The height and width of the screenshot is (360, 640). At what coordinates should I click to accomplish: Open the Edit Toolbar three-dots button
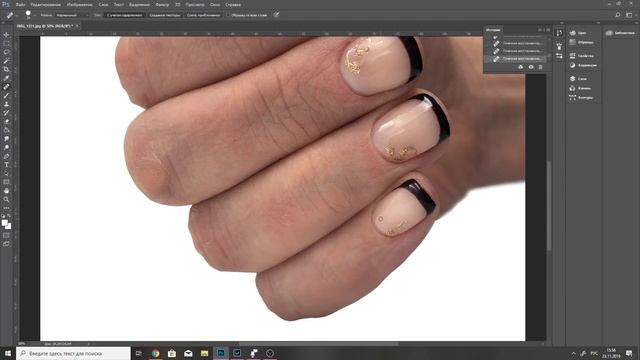(6, 208)
